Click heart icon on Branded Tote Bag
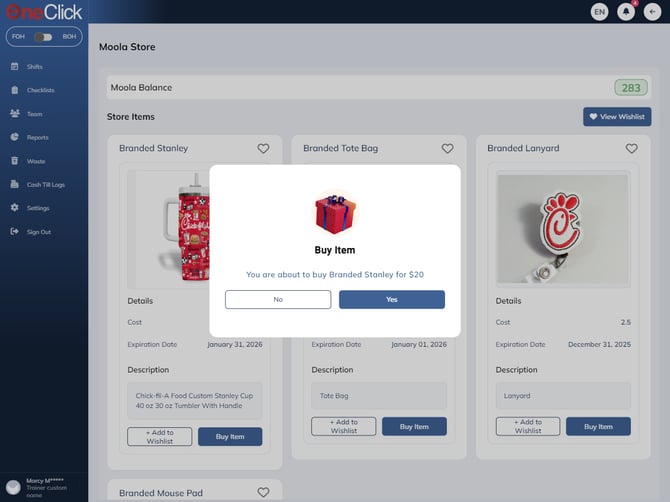 click(447, 148)
